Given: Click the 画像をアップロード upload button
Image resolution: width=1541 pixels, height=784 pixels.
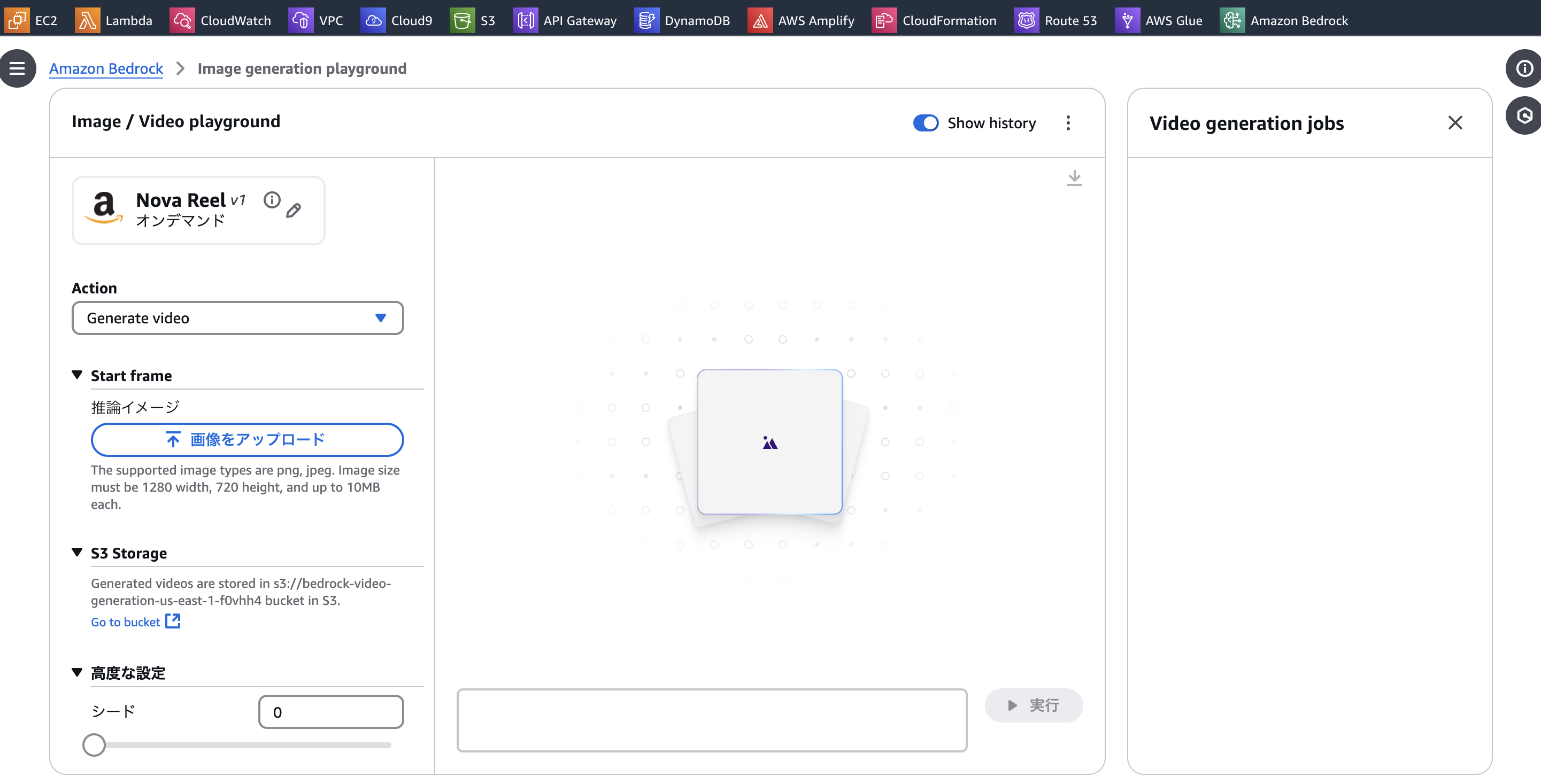Looking at the screenshot, I should coord(247,439).
